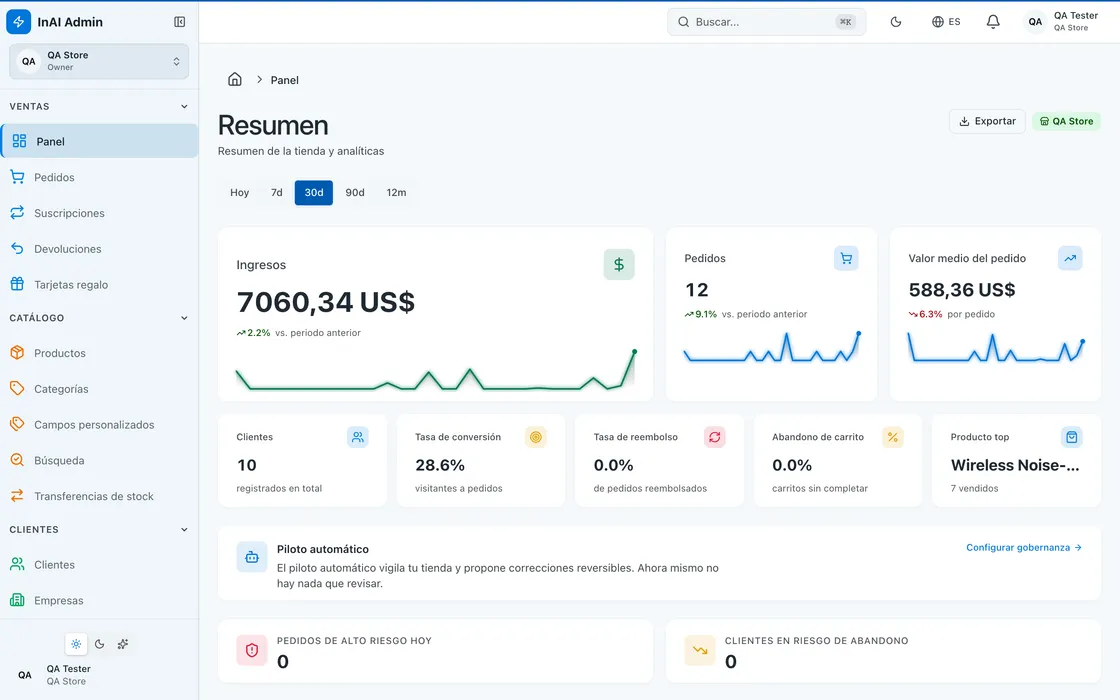Click the Empresas building icon

[x=17, y=600]
